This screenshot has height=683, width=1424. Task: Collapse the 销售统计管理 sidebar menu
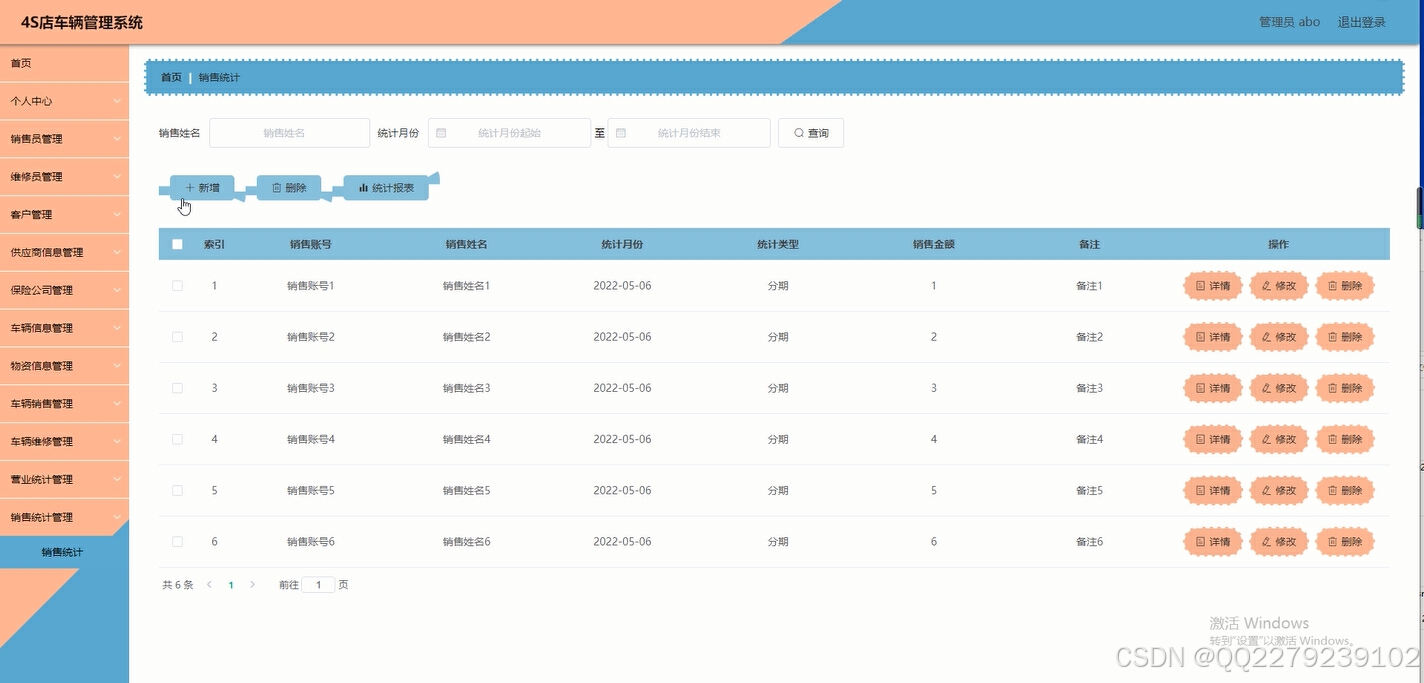(63, 517)
